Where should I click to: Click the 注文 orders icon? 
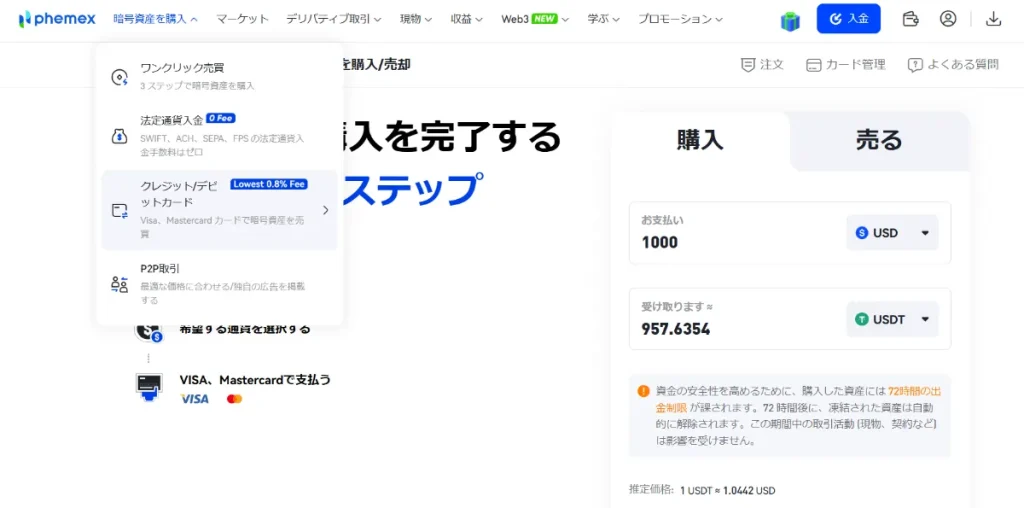click(748, 65)
